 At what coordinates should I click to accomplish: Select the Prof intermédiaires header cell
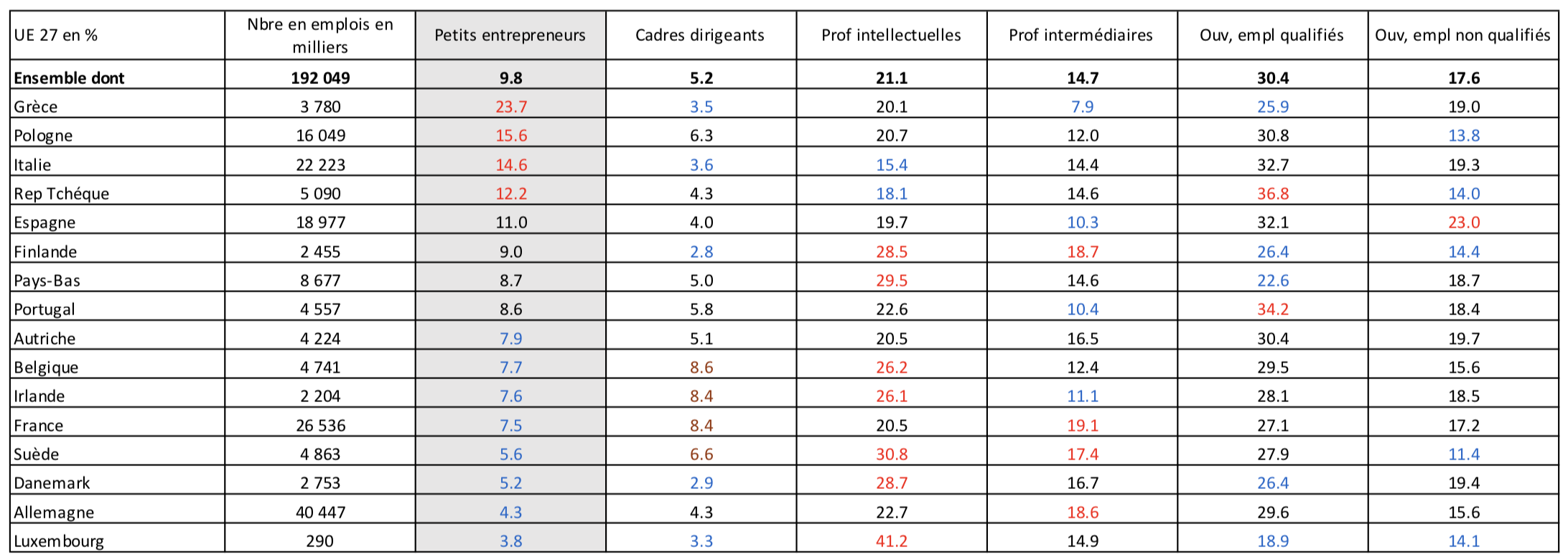(x=1081, y=35)
